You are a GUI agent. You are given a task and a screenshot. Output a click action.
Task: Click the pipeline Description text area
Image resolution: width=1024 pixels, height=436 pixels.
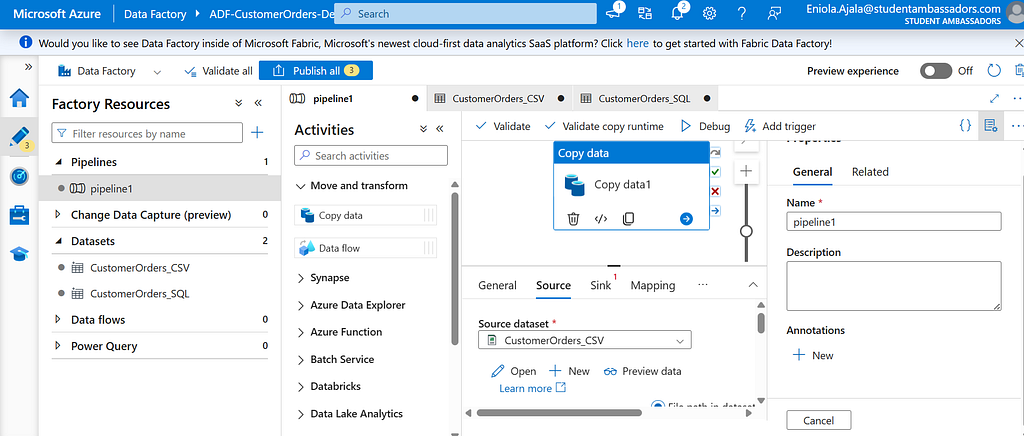coord(893,285)
